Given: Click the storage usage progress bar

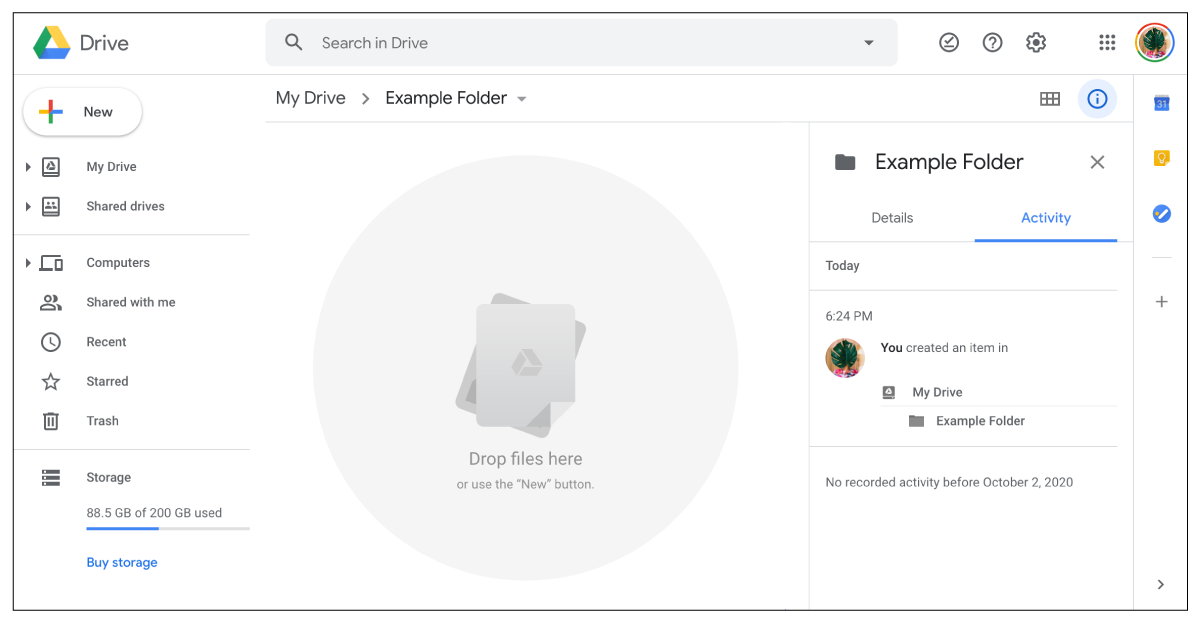Looking at the screenshot, I should 168,528.
